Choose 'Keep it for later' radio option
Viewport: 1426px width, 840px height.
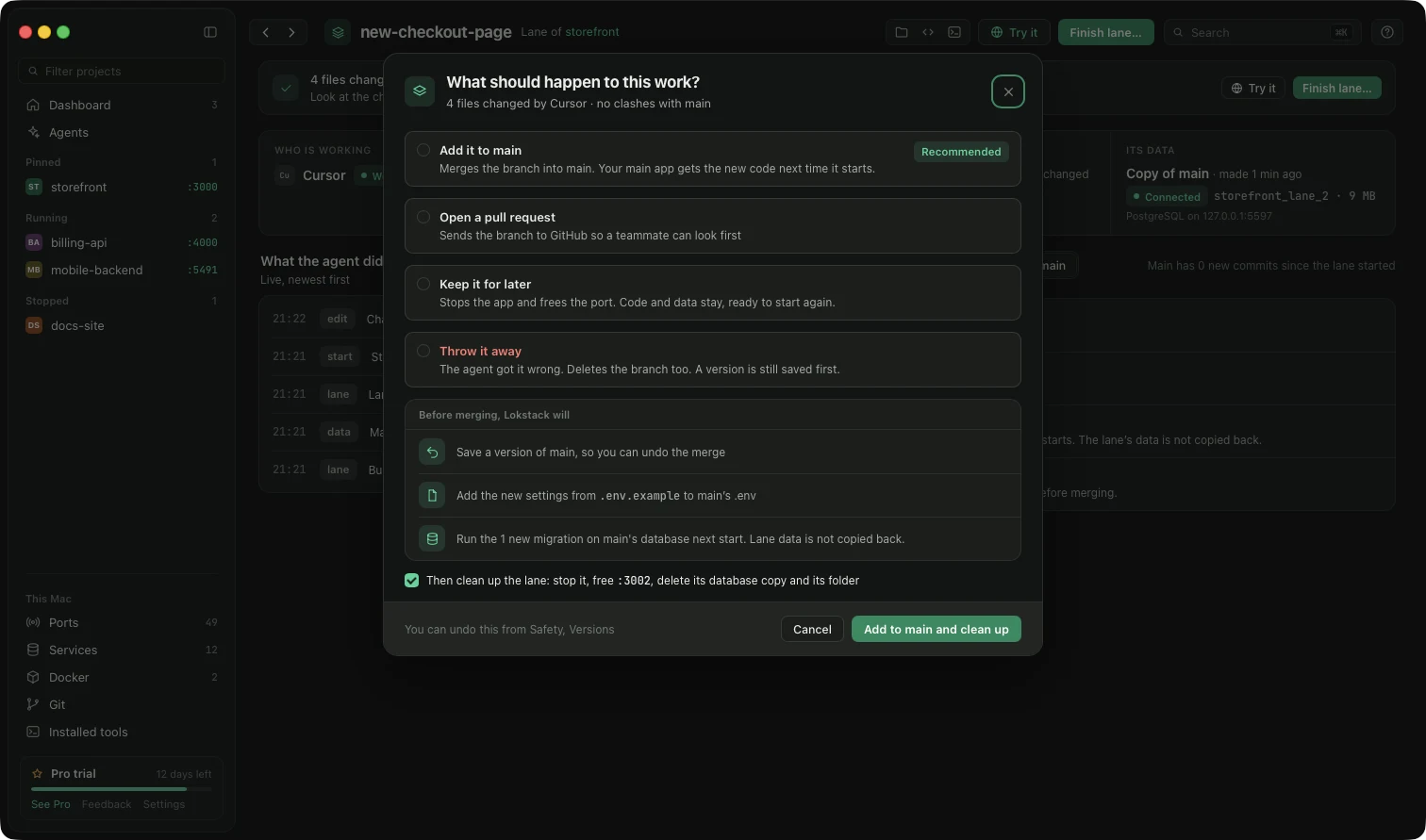(712, 292)
